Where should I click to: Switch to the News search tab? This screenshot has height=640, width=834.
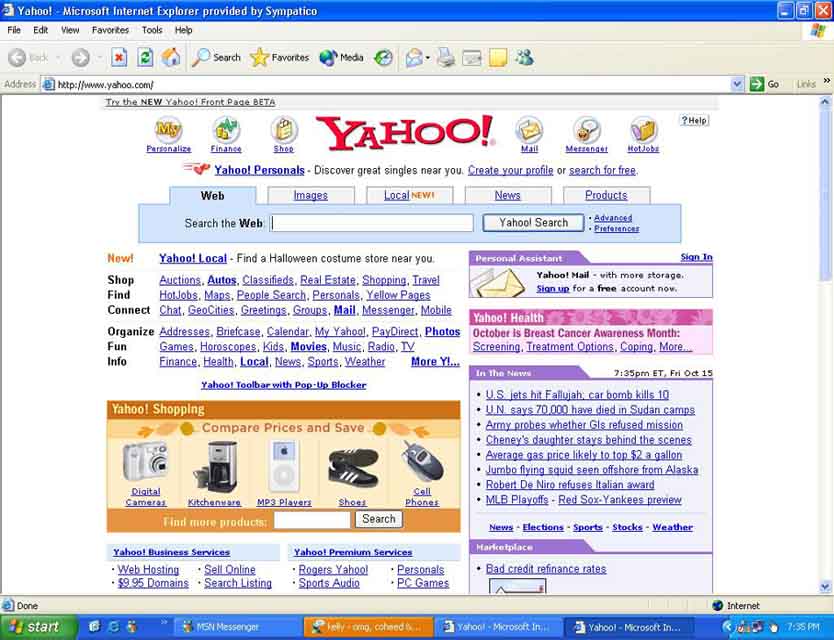coord(507,195)
